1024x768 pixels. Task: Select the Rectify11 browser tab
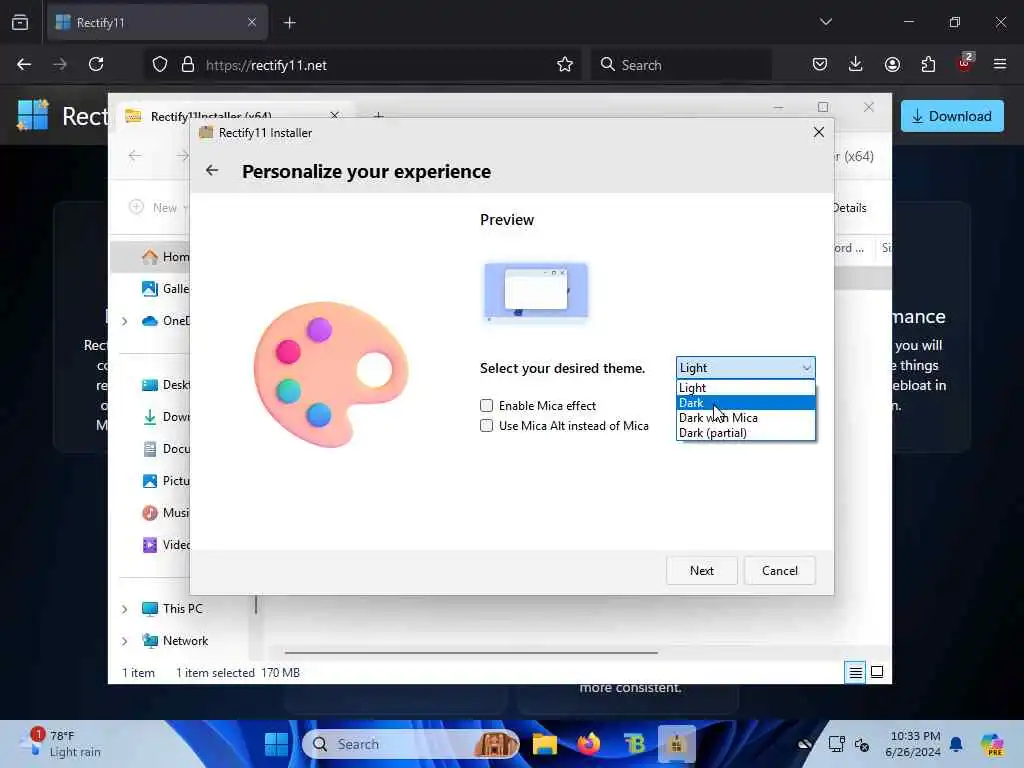tap(157, 22)
